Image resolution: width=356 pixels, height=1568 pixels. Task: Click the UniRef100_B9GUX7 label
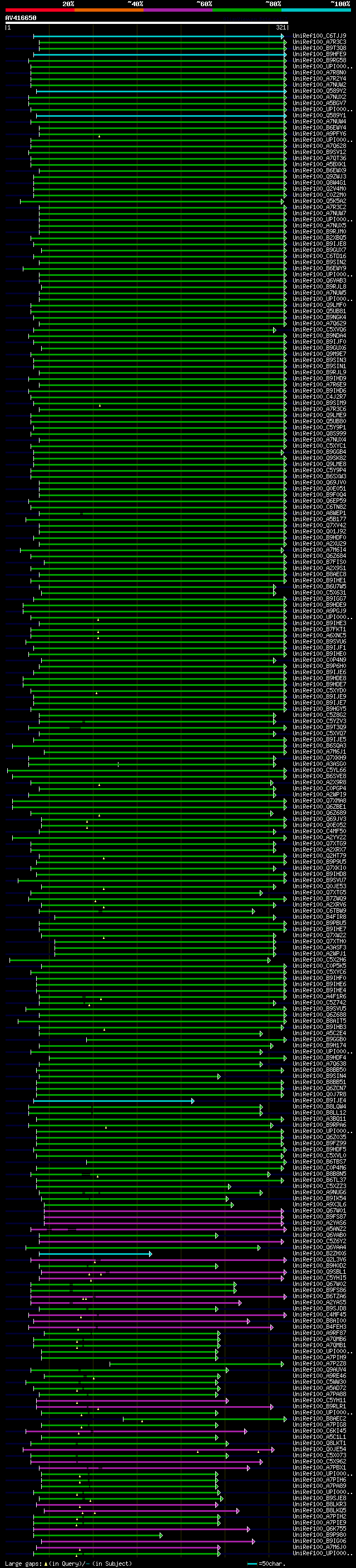click(x=319, y=250)
